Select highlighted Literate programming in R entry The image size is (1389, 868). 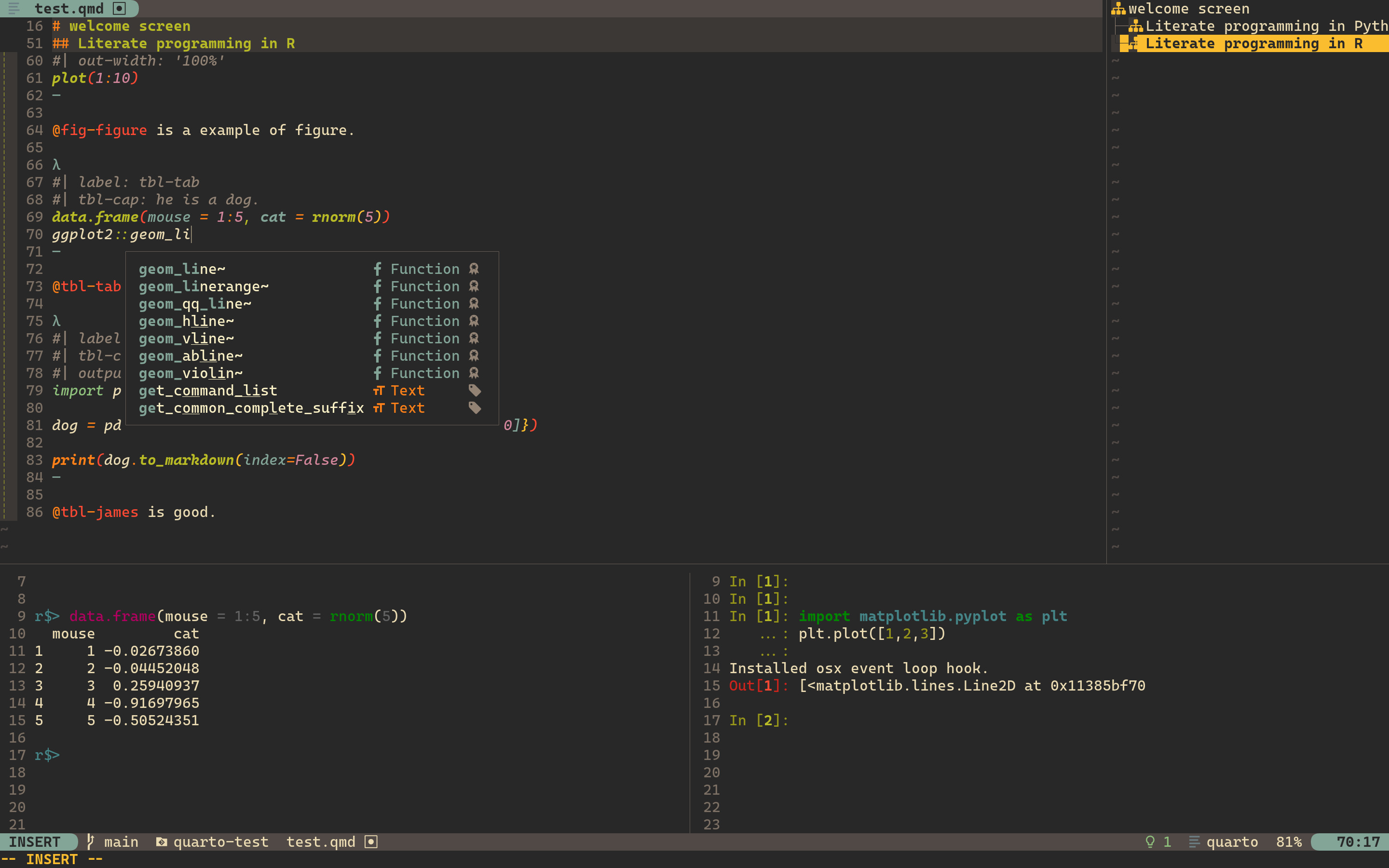(x=1253, y=43)
